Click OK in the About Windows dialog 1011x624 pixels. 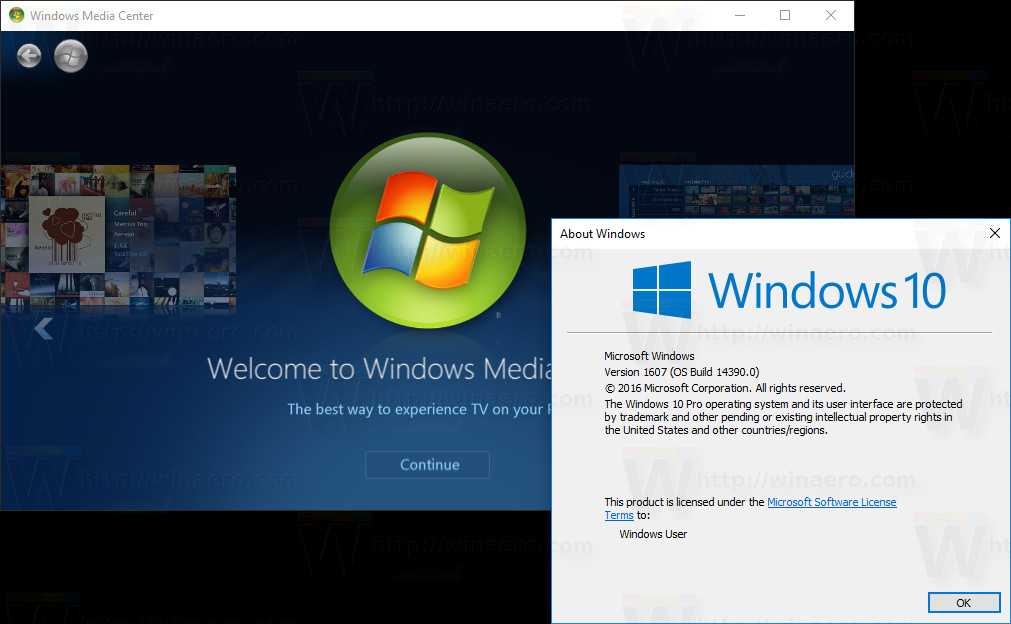[963, 603]
